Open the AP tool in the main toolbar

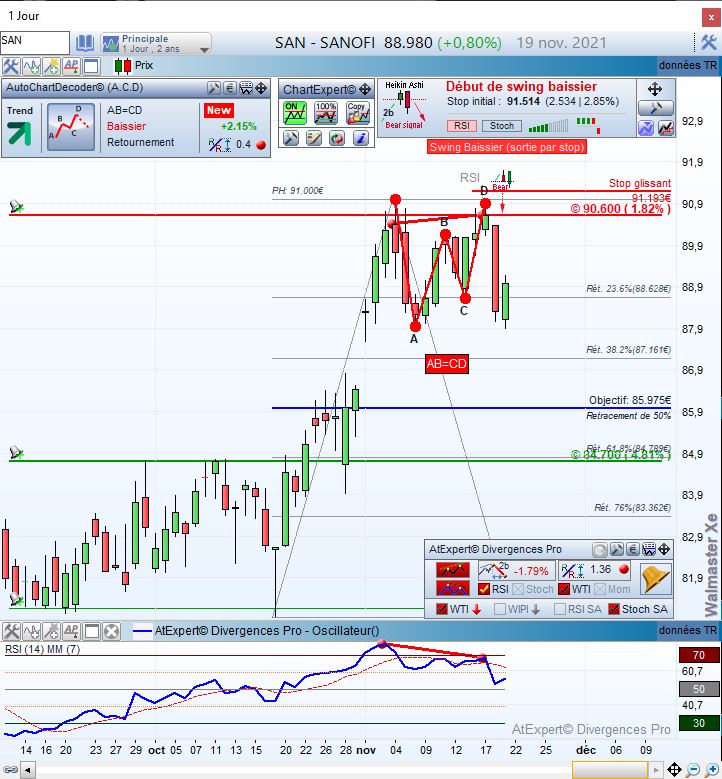coord(71,66)
